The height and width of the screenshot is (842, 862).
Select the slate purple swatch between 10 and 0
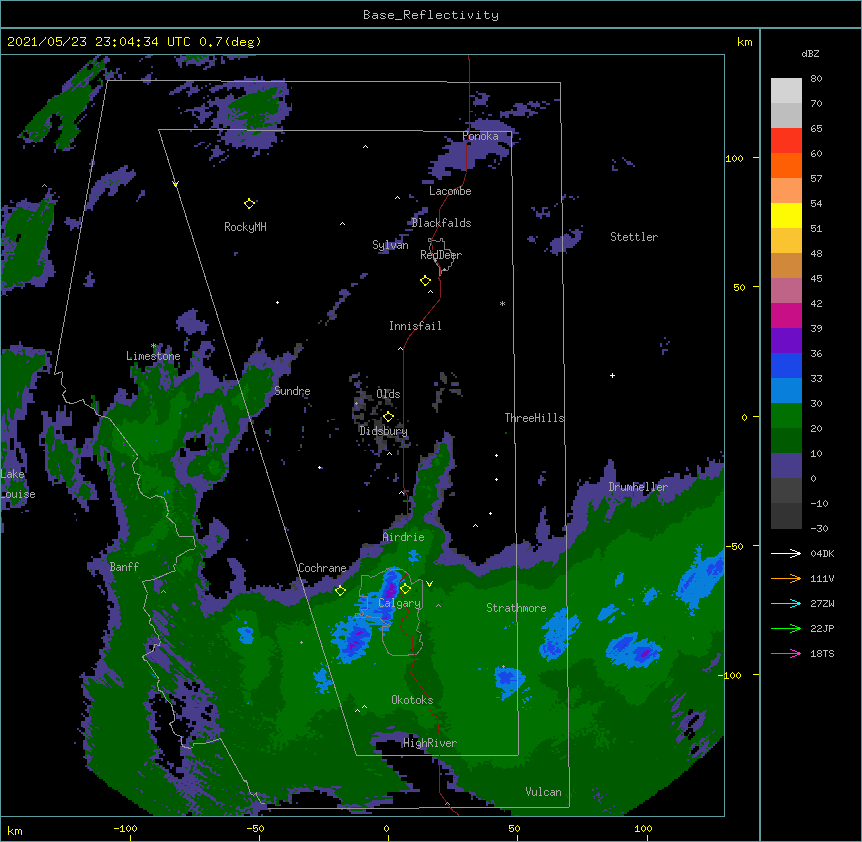pos(786,466)
